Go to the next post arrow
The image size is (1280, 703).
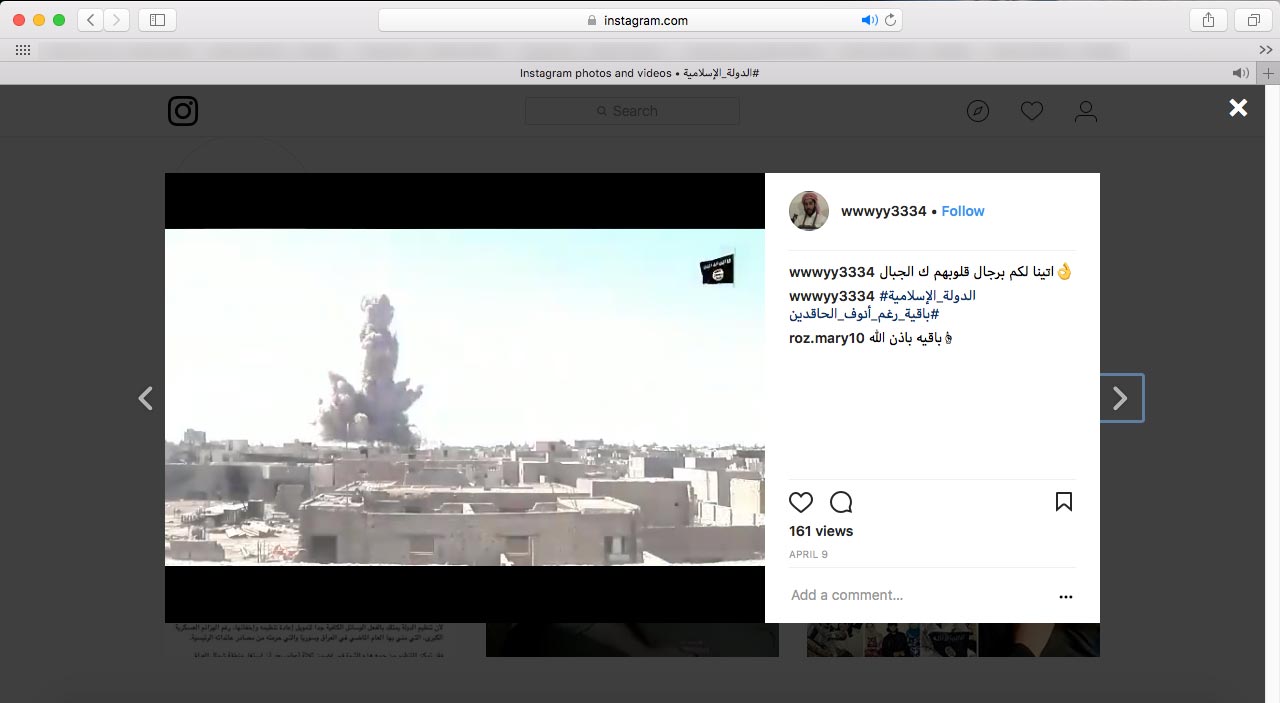coord(1120,398)
